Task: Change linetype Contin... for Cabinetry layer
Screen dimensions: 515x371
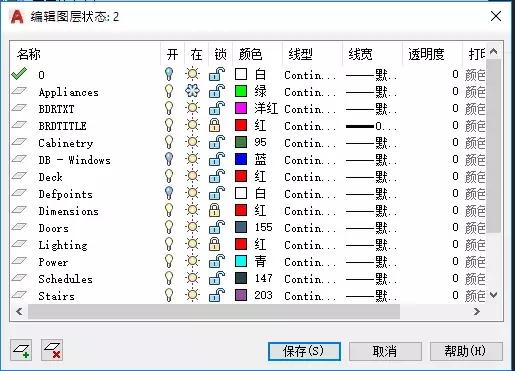Action: (x=310, y=143)
